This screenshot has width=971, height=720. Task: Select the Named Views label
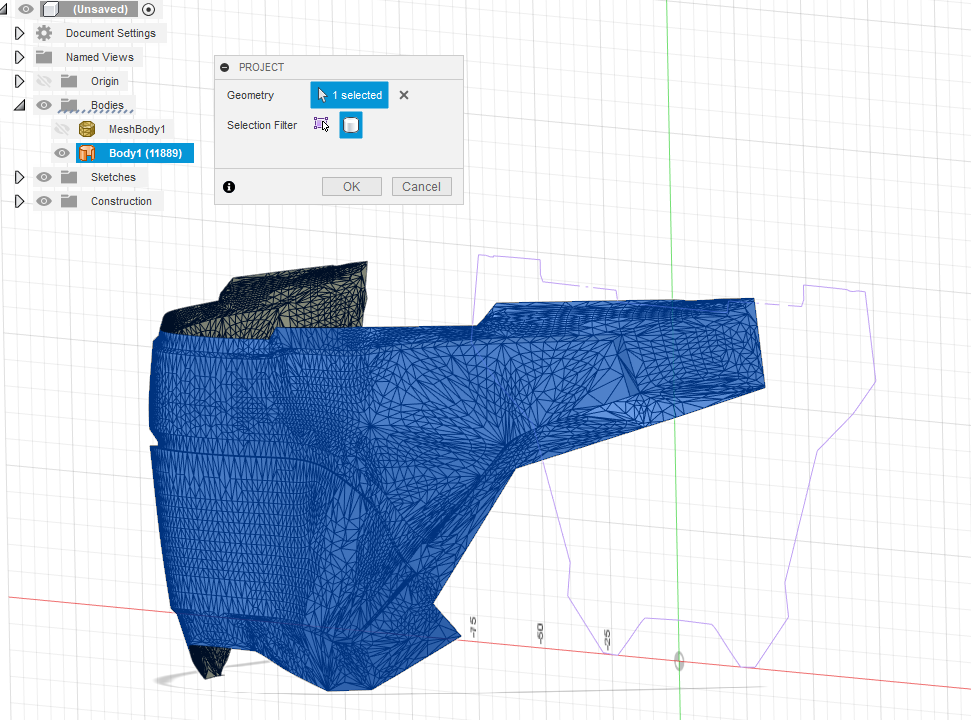coord(100,57)
